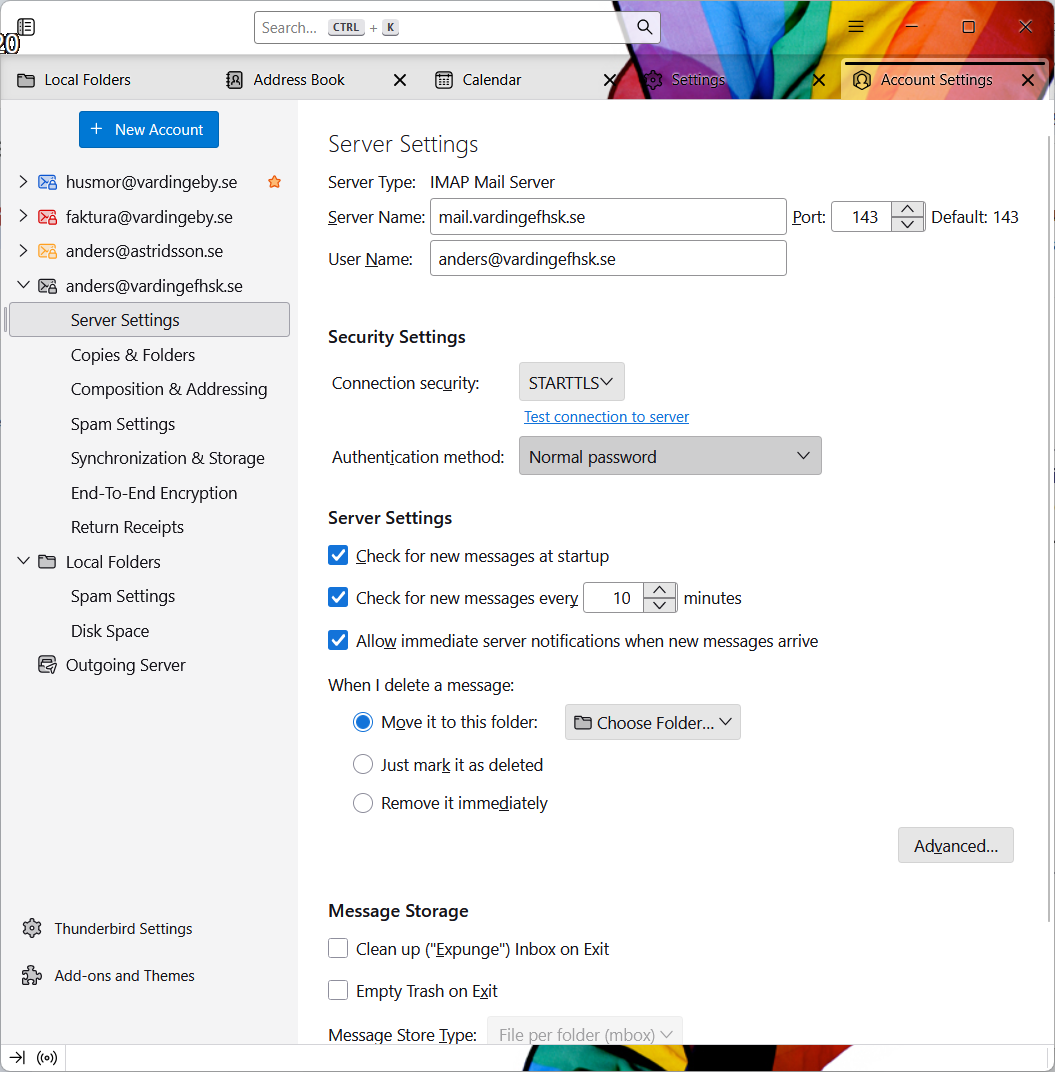Close the Settings tab

(x=818, y=80)
